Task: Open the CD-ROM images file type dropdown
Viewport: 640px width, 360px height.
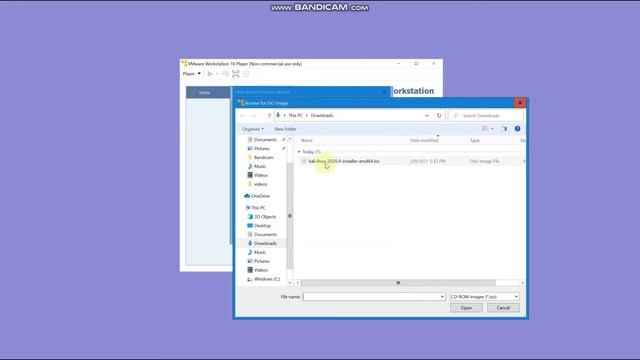Action: pos(484,297)
